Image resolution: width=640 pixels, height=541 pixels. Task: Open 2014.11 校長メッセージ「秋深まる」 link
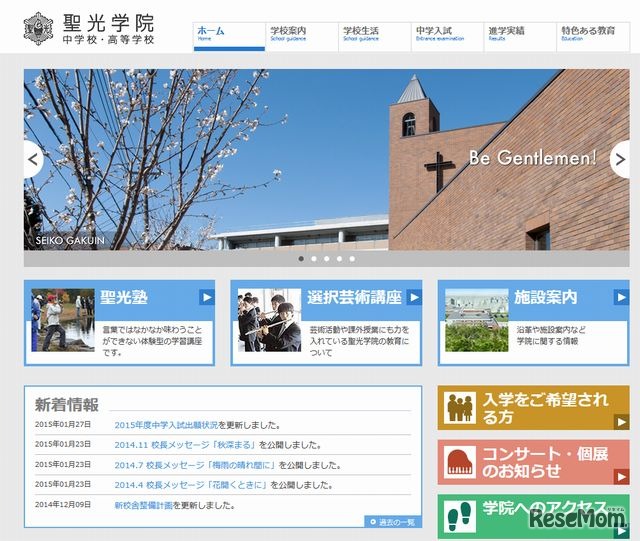click(x=186, y=445)
